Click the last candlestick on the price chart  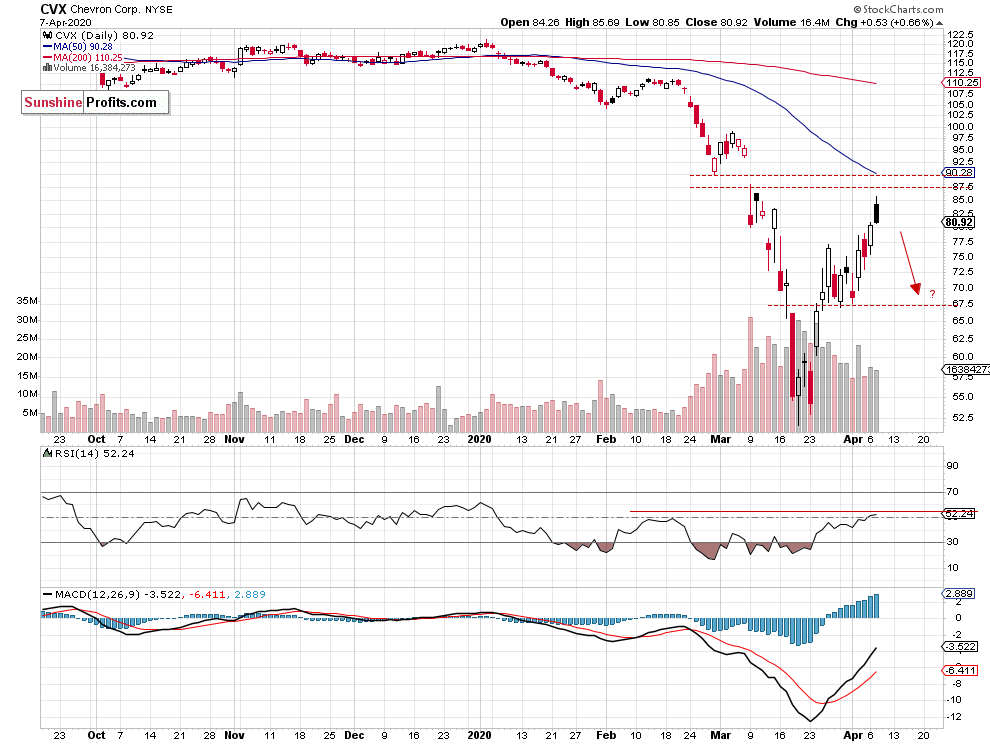876,212
